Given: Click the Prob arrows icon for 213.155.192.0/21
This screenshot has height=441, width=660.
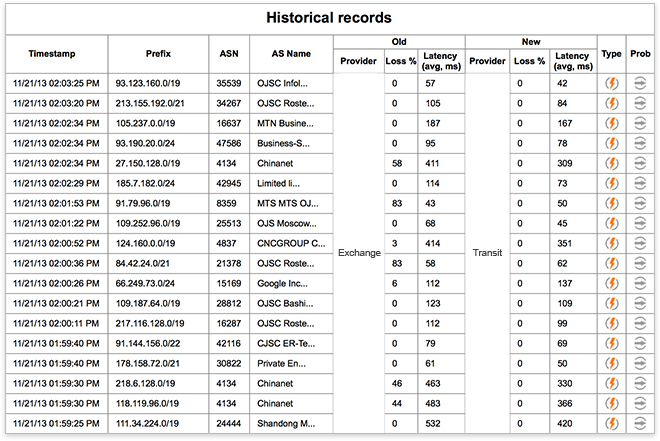Looking at the screenshot, I should click(640, 103).
